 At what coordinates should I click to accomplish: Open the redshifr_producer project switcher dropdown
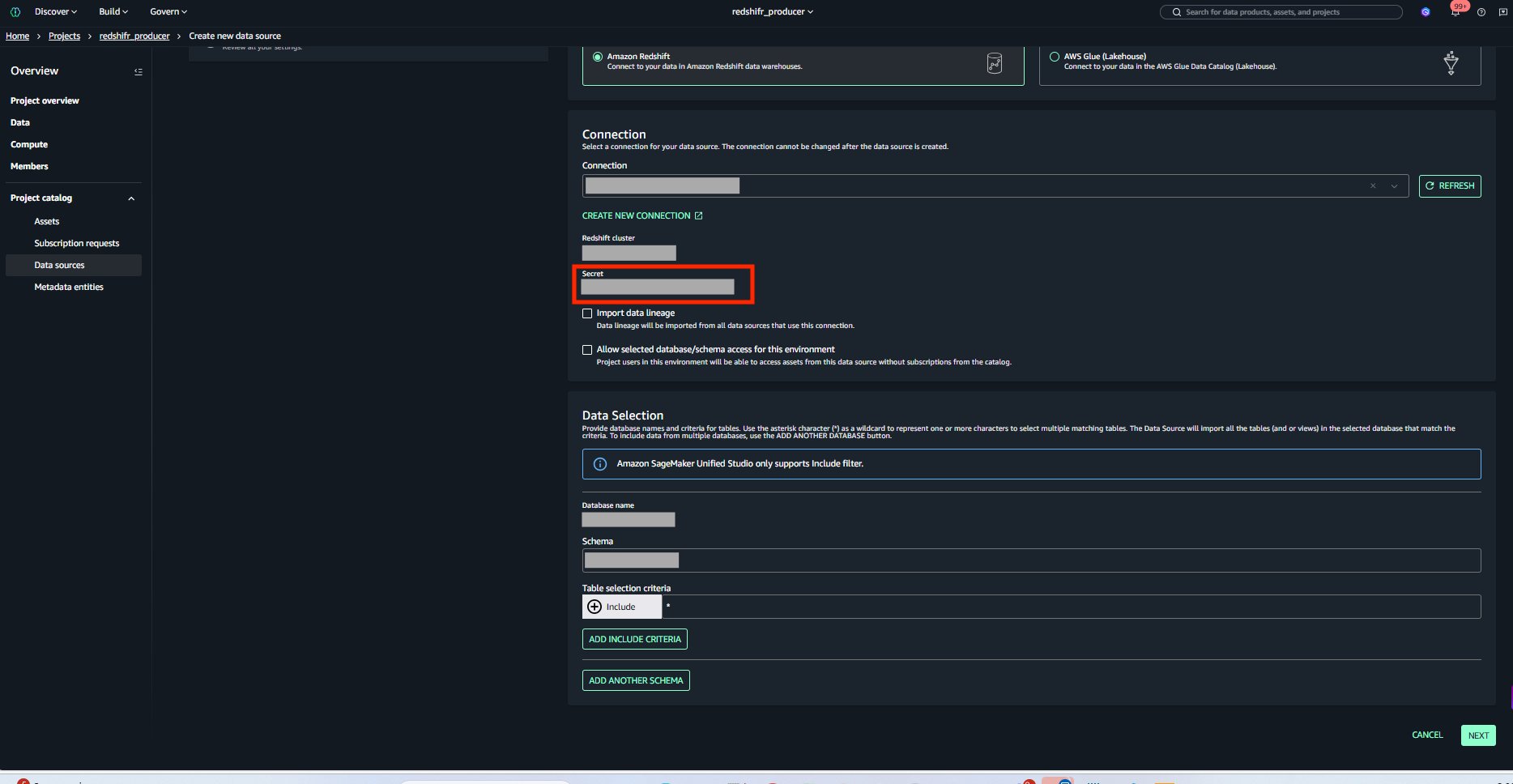[773, 12]
